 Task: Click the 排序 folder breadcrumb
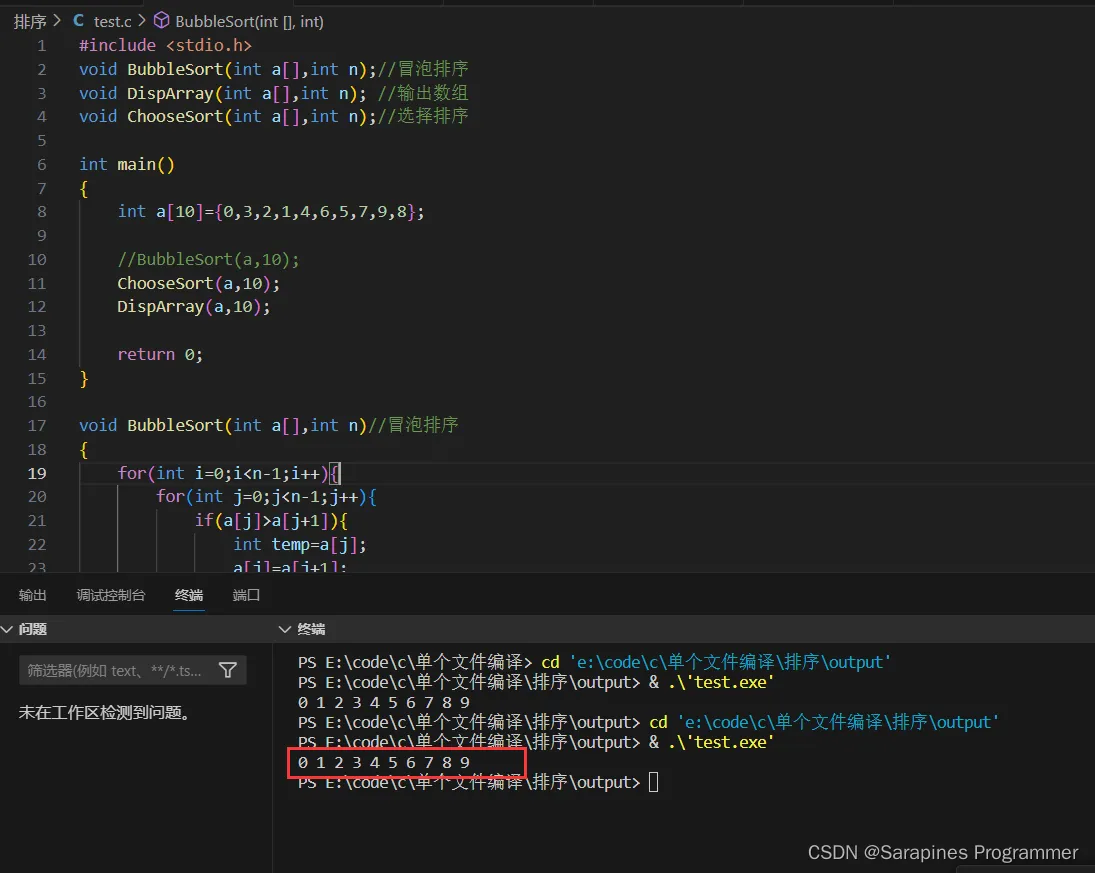tap(30, 22)
